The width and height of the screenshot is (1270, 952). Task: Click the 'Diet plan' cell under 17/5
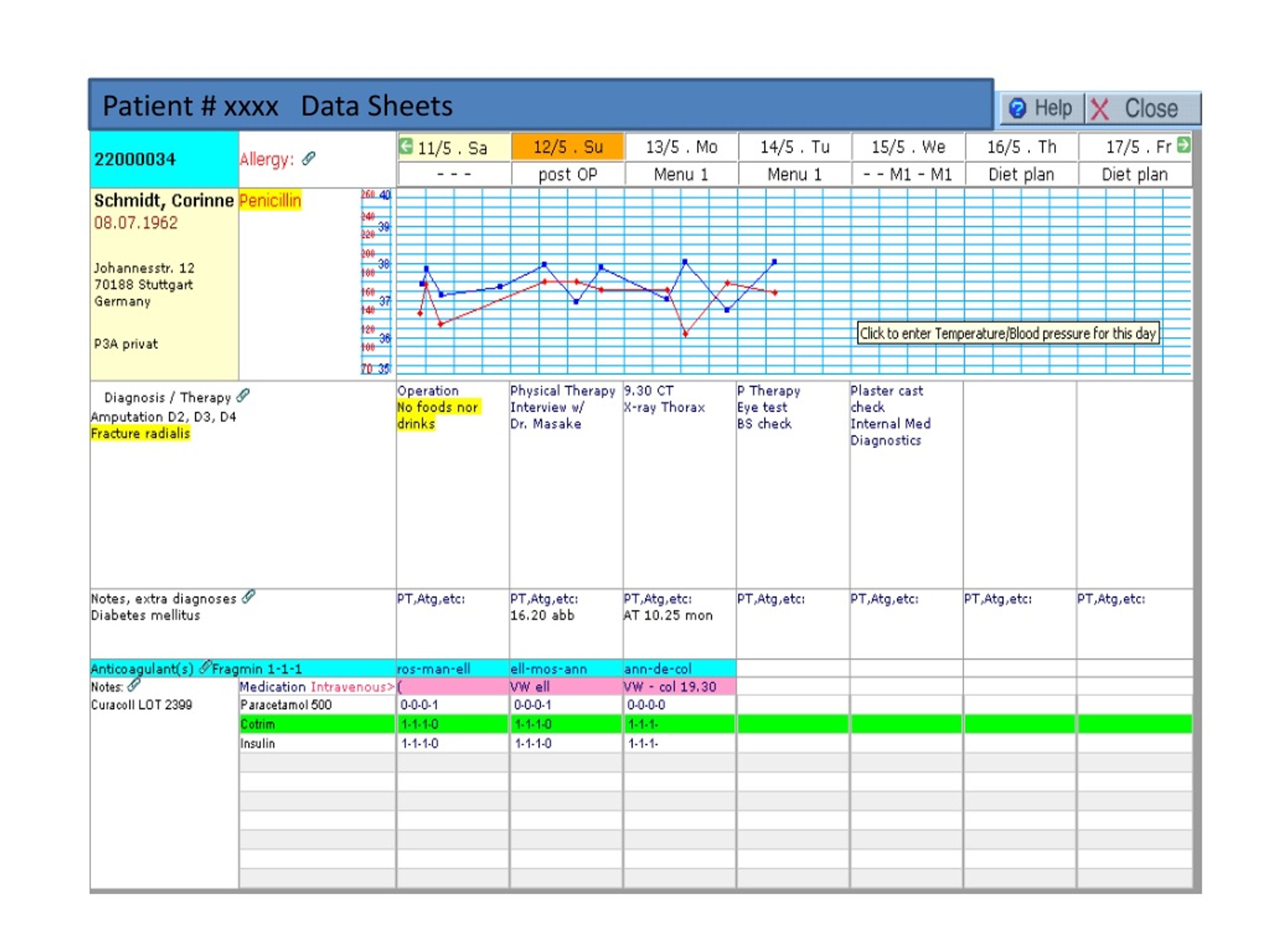[1135, 174]
